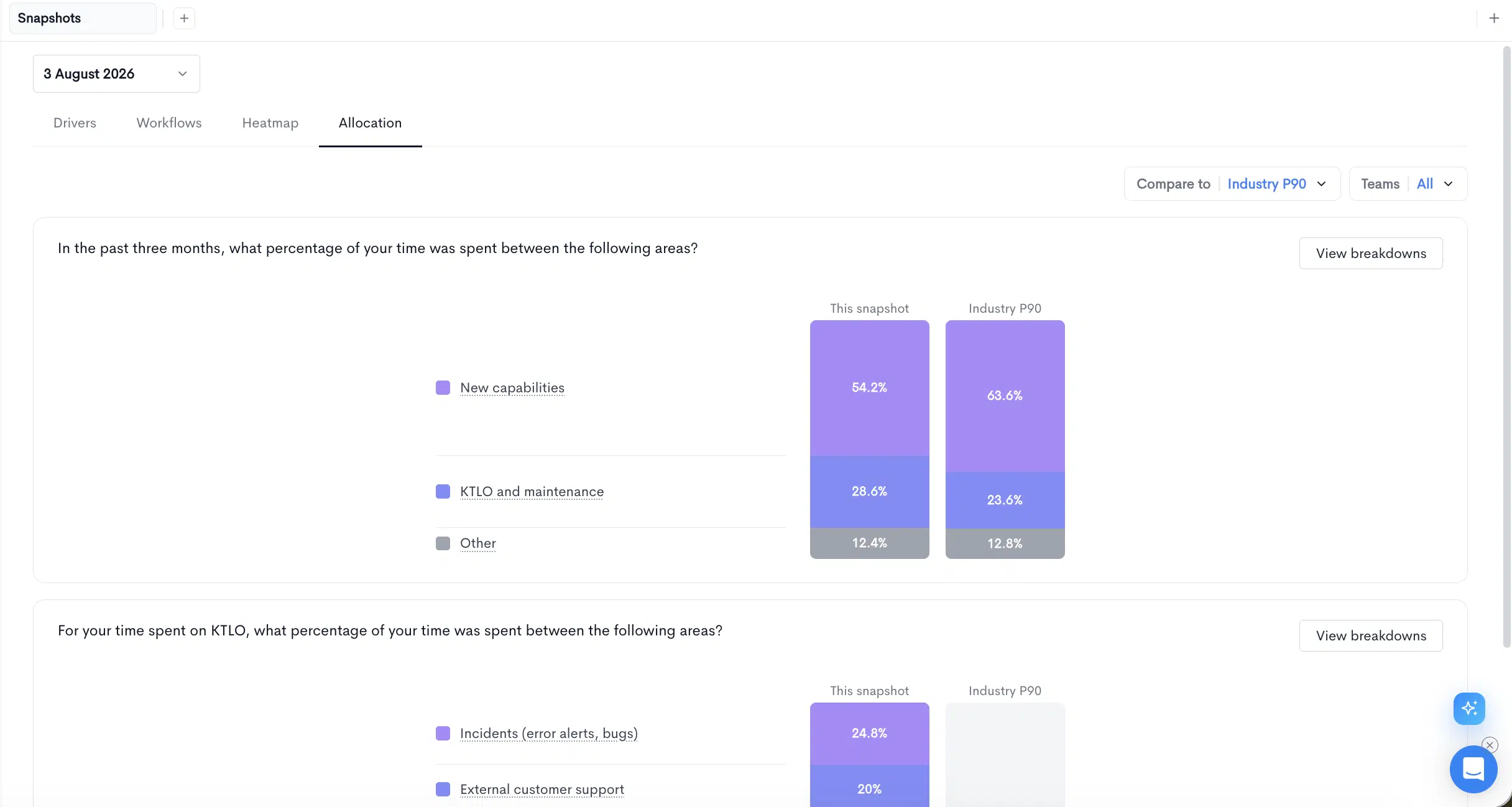
Task: Open the Teams All filter dropdown
Action: [1408, 184]
